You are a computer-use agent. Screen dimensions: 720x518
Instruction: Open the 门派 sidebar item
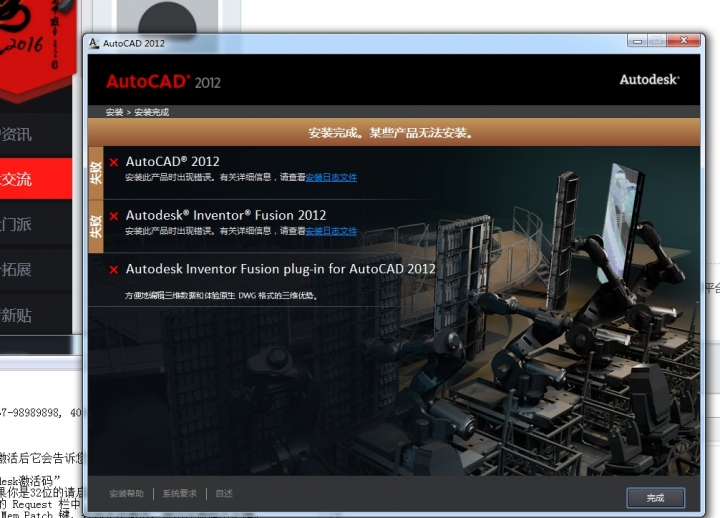click(x=17, y=224)
